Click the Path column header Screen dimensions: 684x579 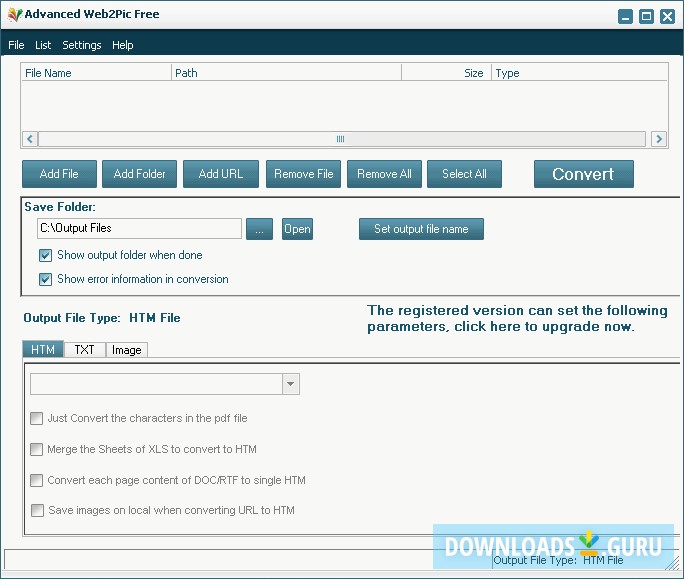coord(286,73)
